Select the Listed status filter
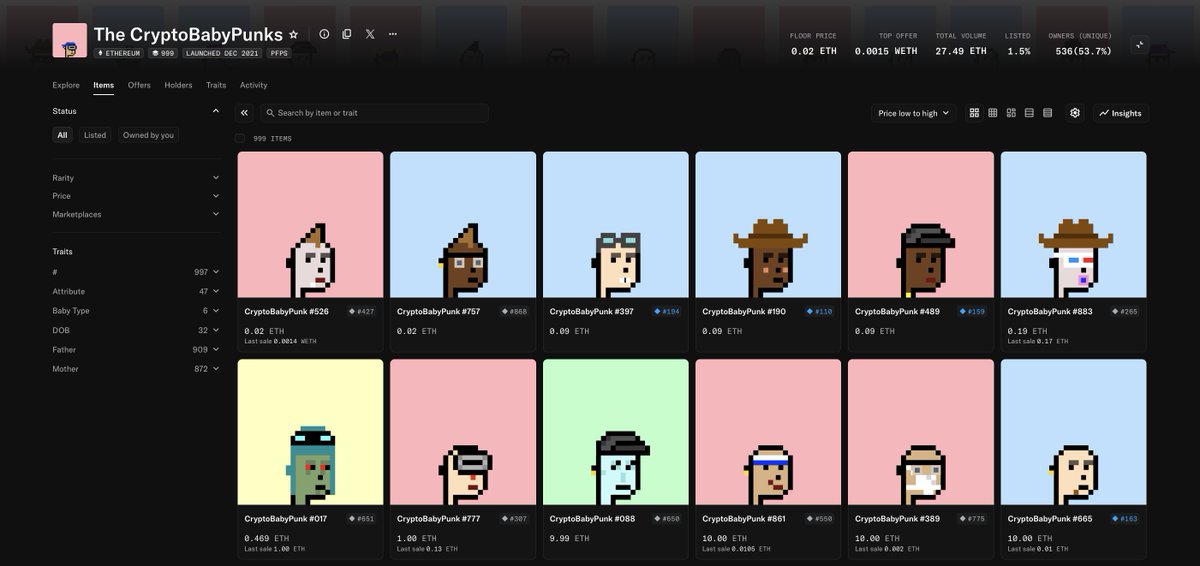The image size is (1200, 566). pos(95,135)
